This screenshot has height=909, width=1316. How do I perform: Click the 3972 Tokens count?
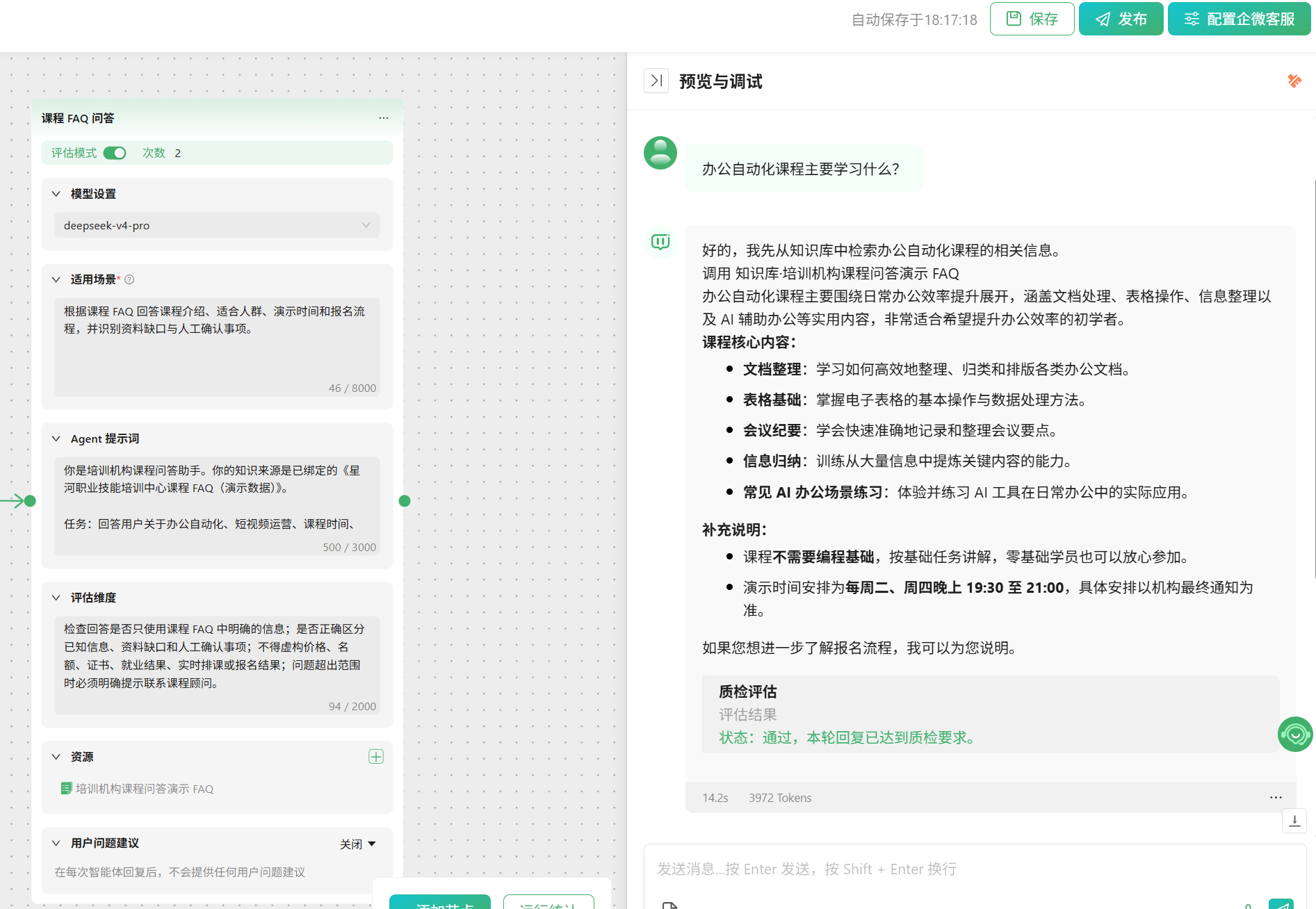pos(780,798)
